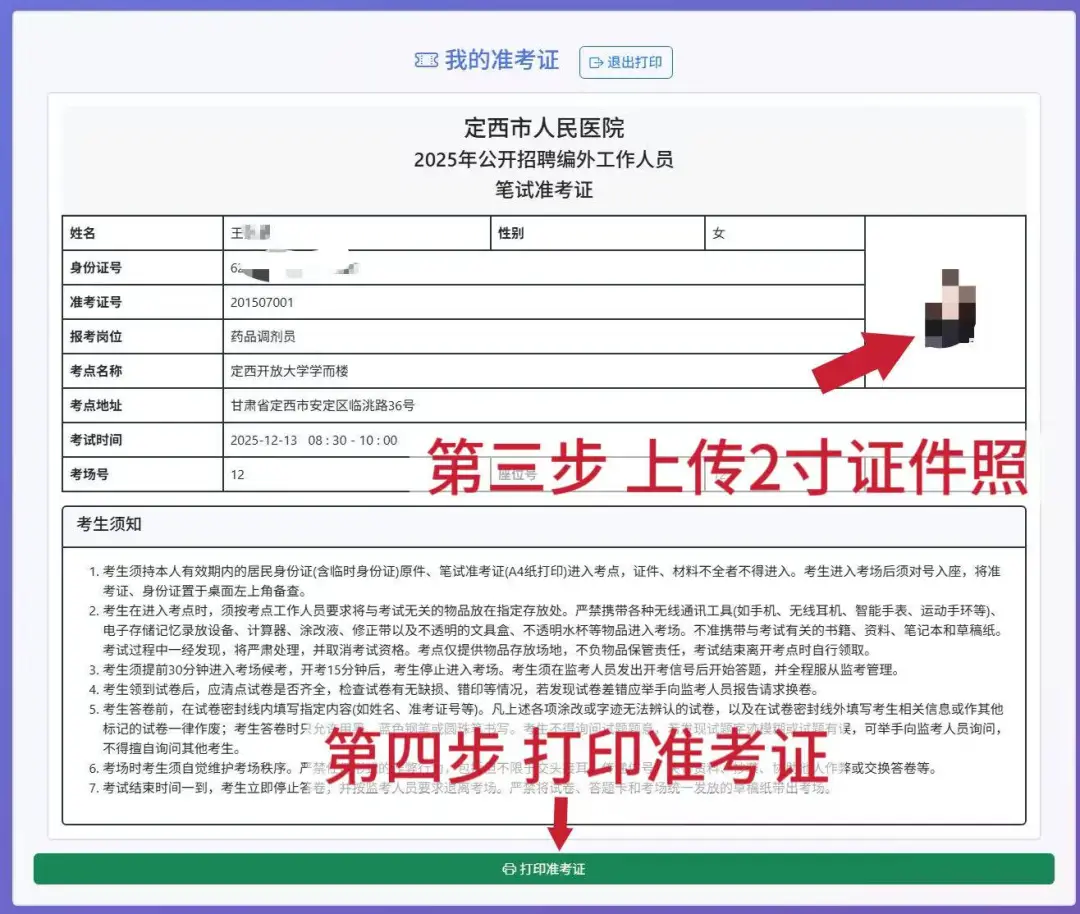Click the printer icon on green bar
This screenshot has height=914, width=1080.
(508, 869)
